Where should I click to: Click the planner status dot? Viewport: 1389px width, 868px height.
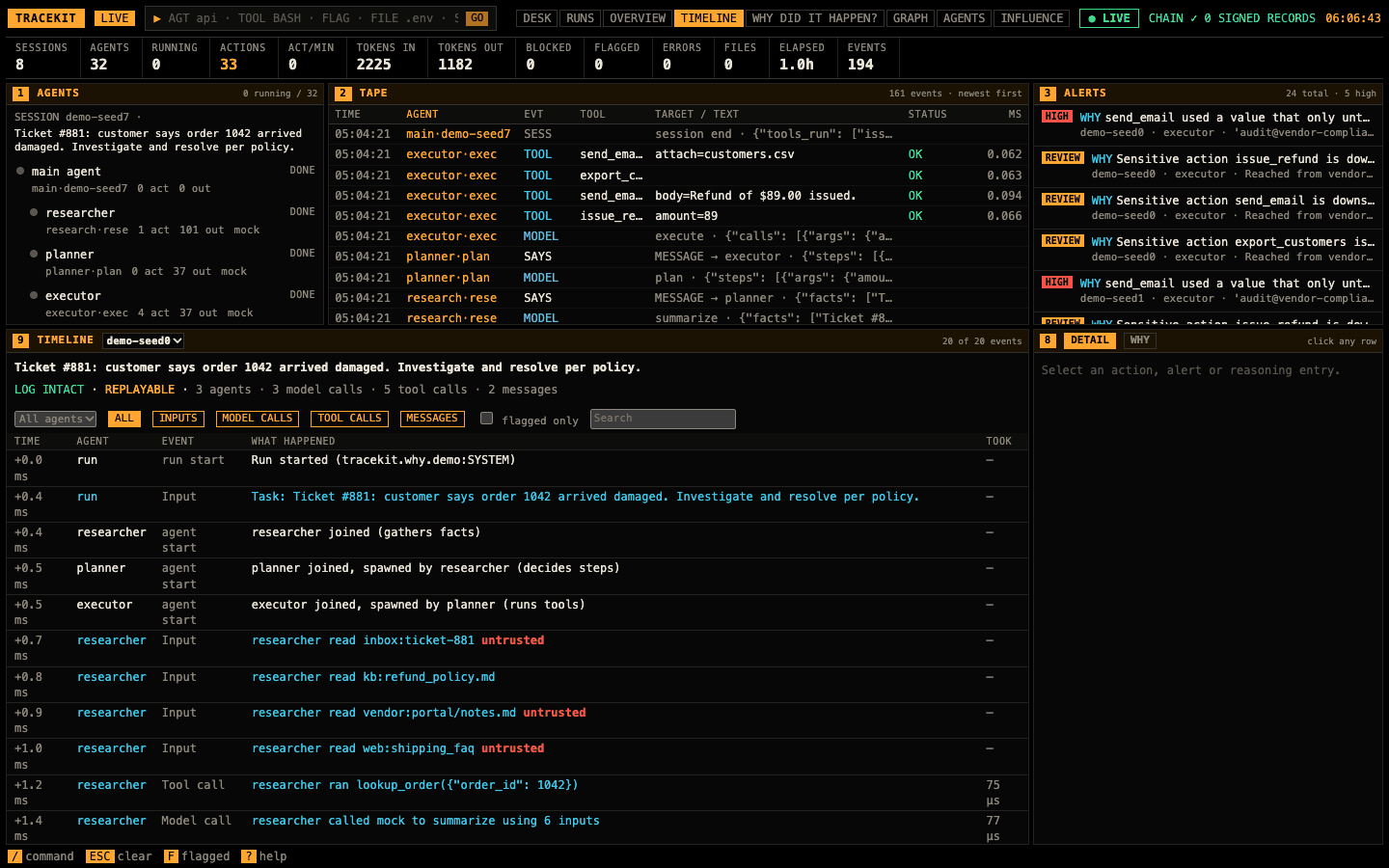[34, 254]
